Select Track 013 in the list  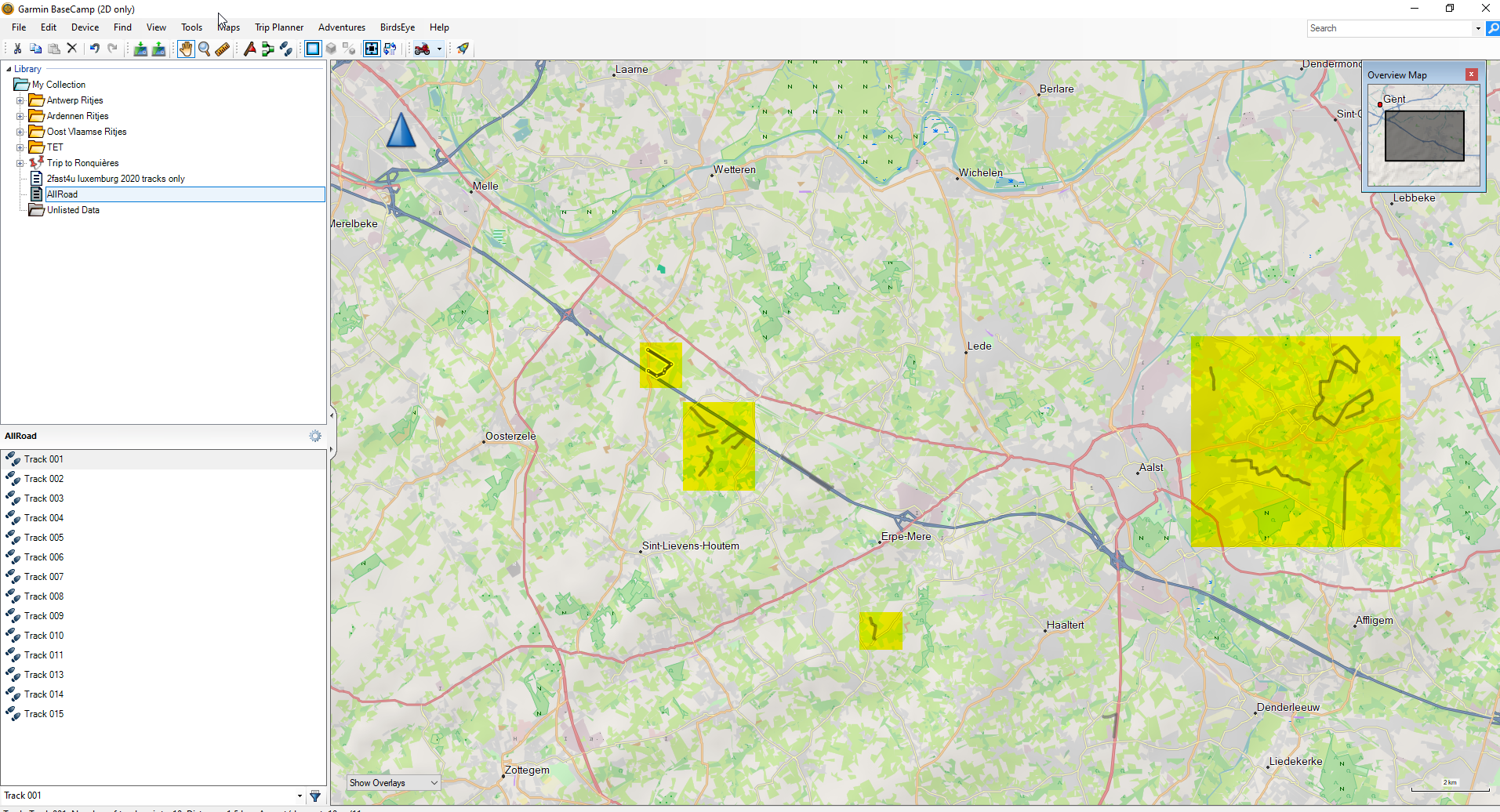163,675
